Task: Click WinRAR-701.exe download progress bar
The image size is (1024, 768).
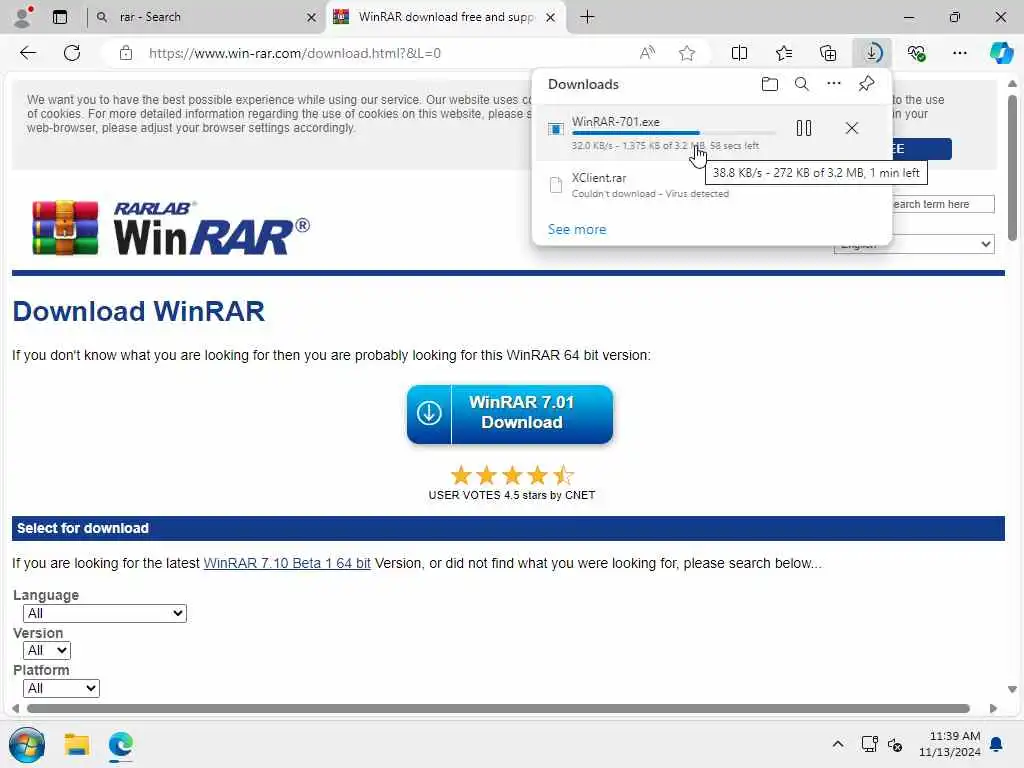Action: pyautogui.click(x=673, y=133)
